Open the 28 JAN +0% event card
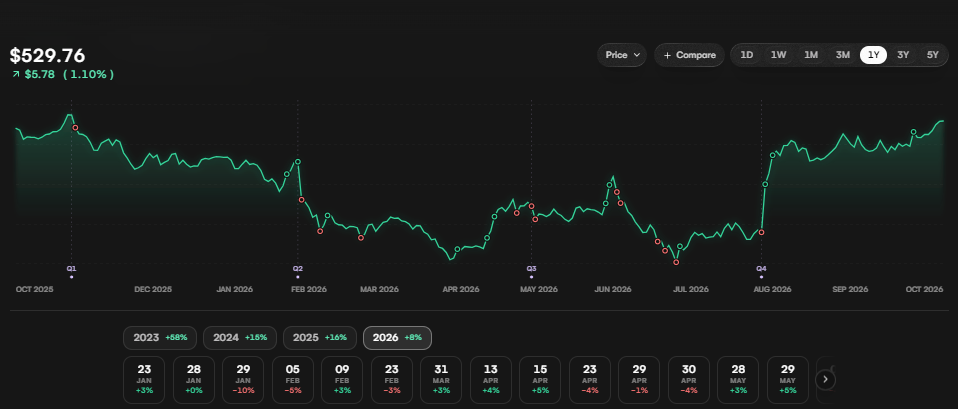 coord(194,380)
